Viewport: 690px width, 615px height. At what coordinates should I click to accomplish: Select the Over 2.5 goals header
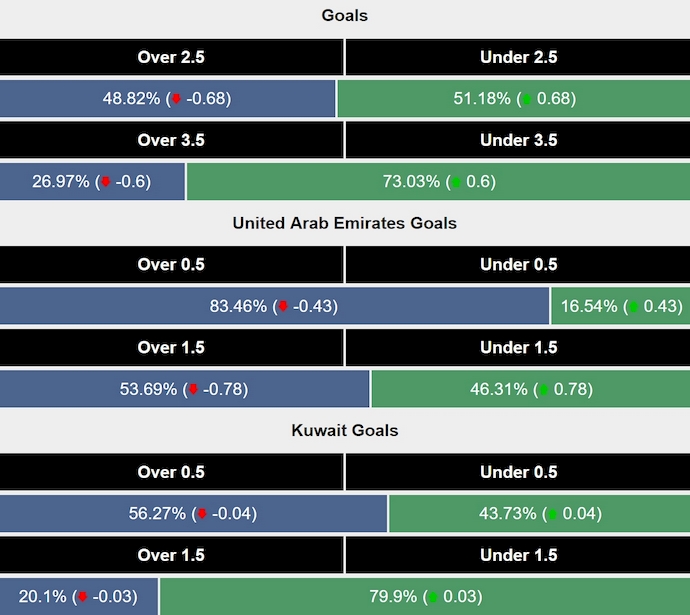(x=171, y=57)
